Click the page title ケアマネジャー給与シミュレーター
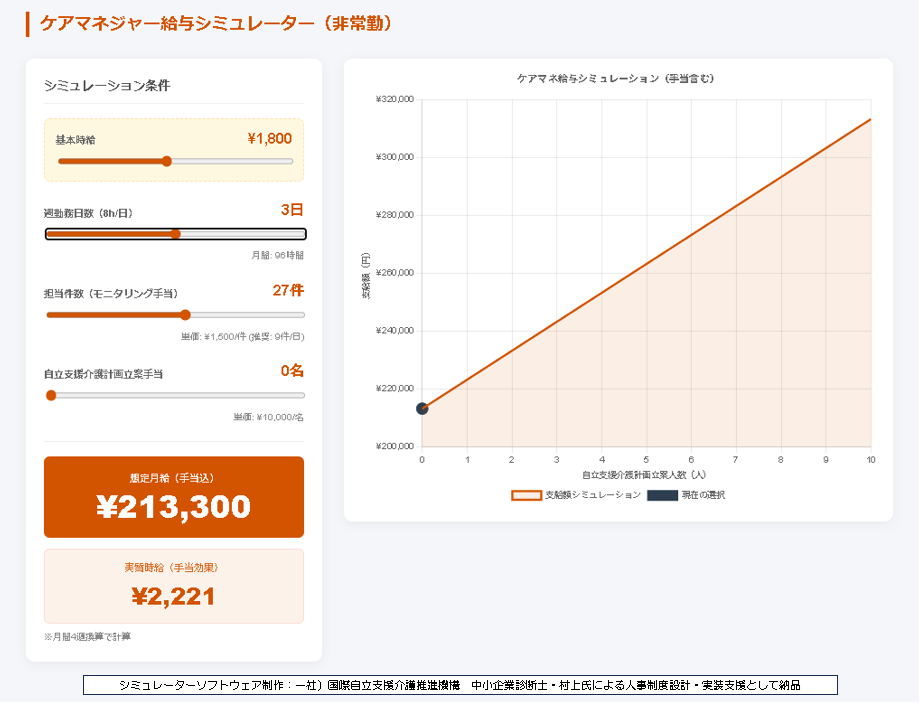The height and width of the screenshot is (704, 921). point(216,23)
